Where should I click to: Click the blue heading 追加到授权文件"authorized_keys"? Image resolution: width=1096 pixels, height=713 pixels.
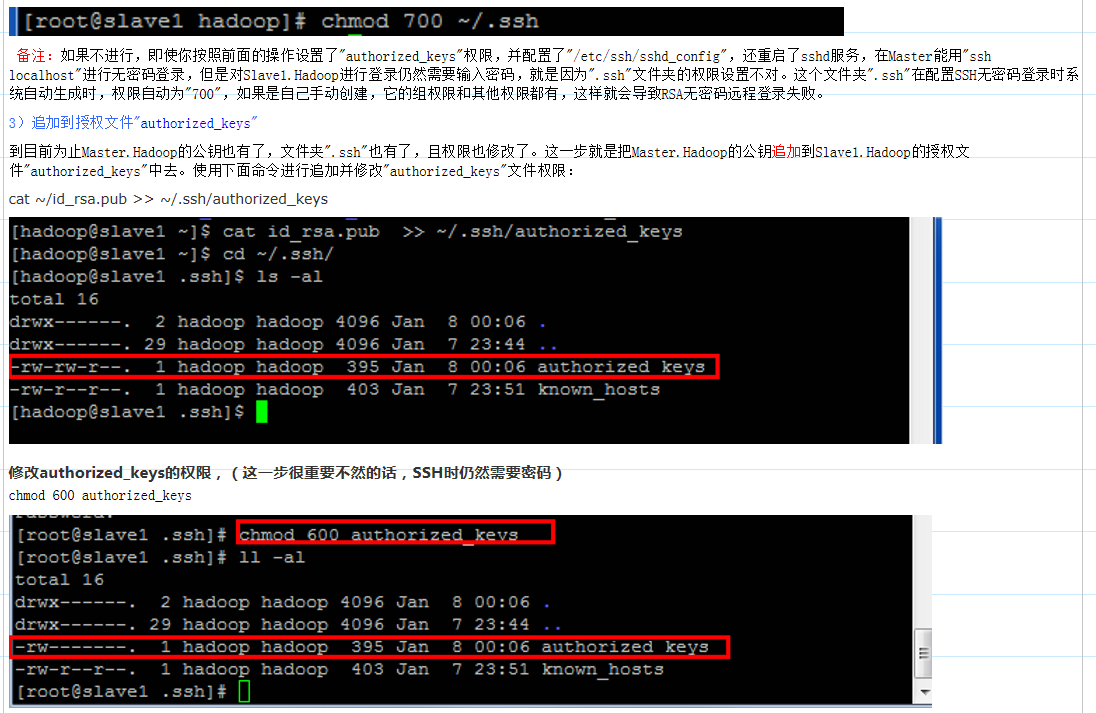[133, 123]
